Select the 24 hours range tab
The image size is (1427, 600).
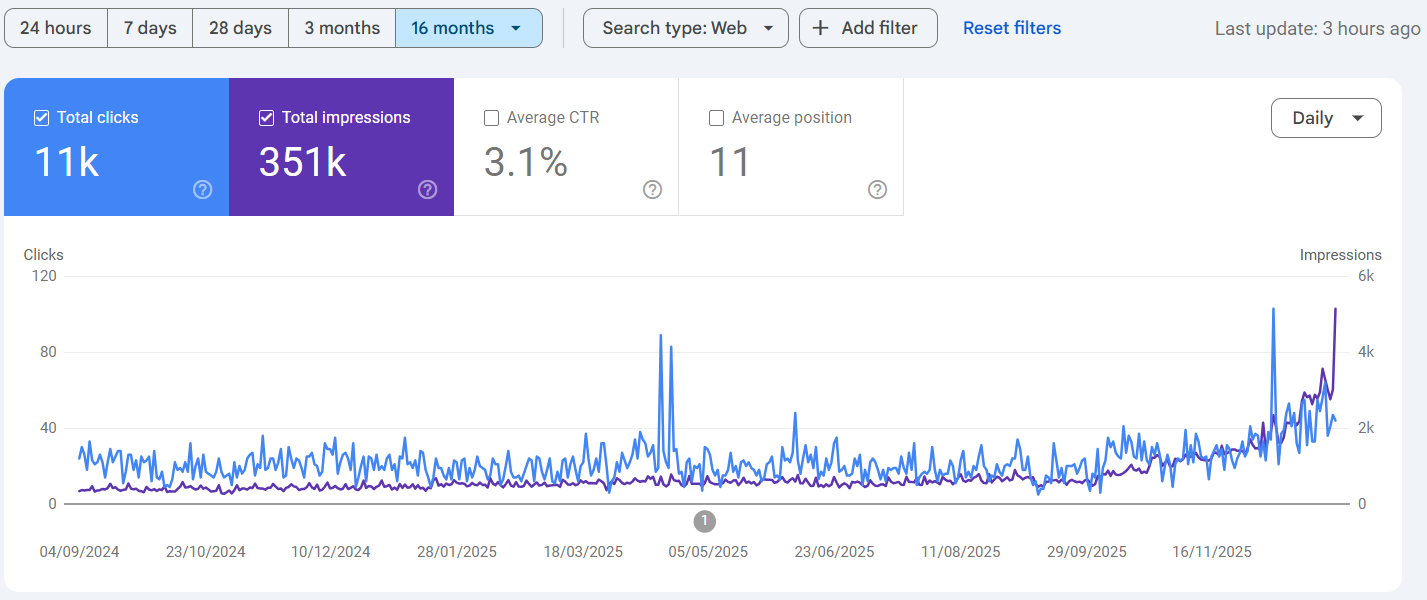55,28
